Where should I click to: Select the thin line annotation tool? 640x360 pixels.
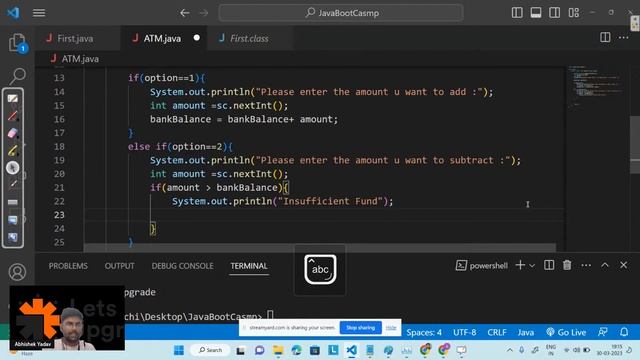(x=13, y=184)
